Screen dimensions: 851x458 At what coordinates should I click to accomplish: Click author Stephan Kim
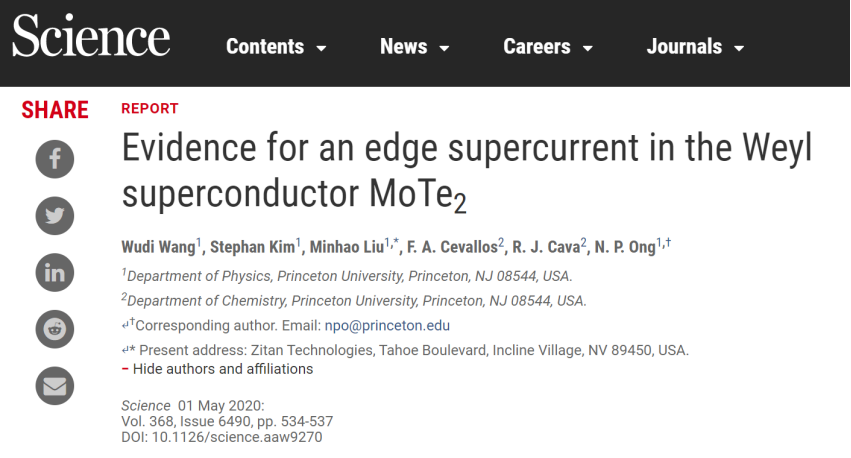coord(252,247)
